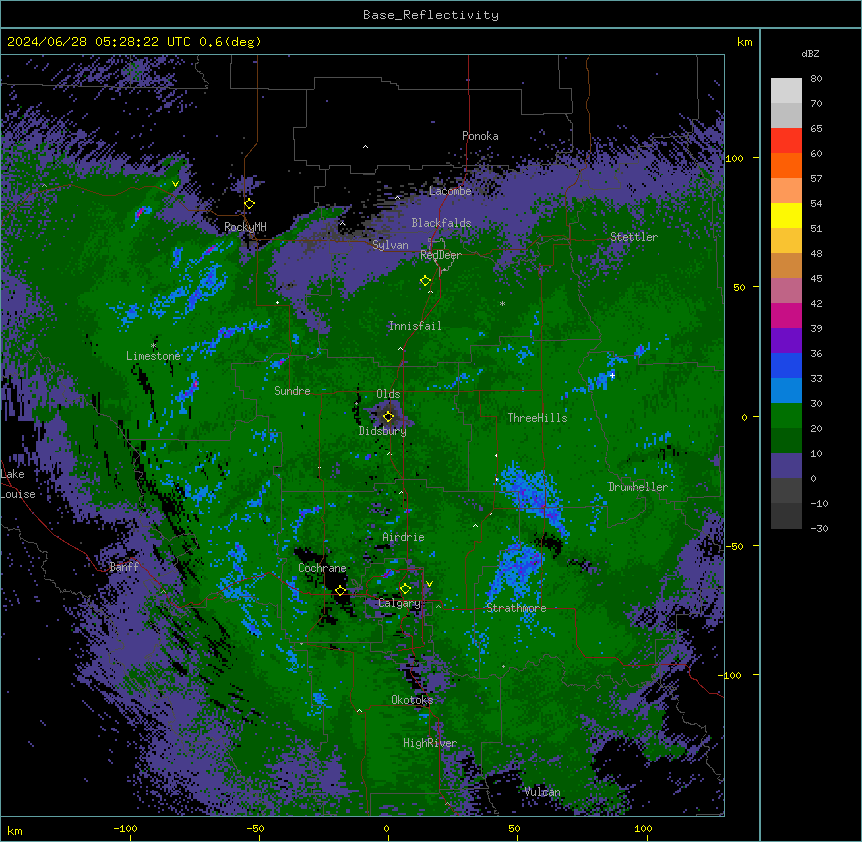Click the Sundre town label
Image resolution: width=862 pixels, height=842 pixels.
292,391
